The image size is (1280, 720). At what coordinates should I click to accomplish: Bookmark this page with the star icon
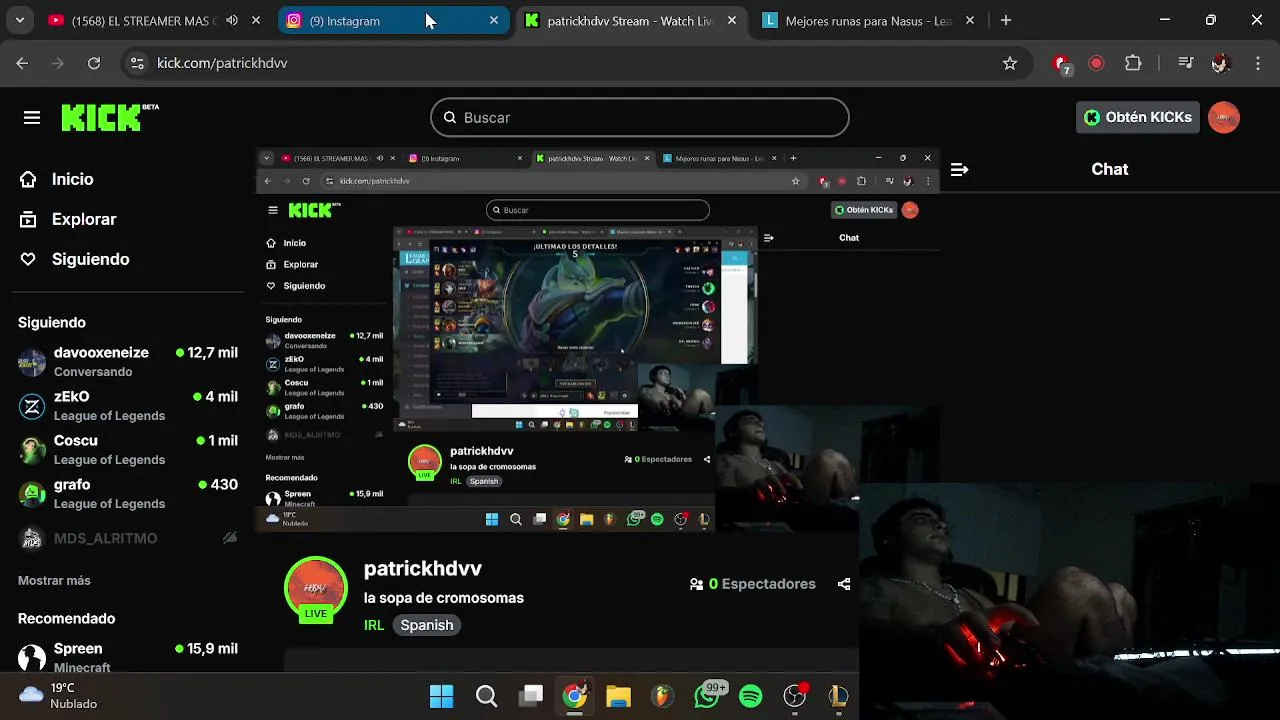pos(1010,63)
